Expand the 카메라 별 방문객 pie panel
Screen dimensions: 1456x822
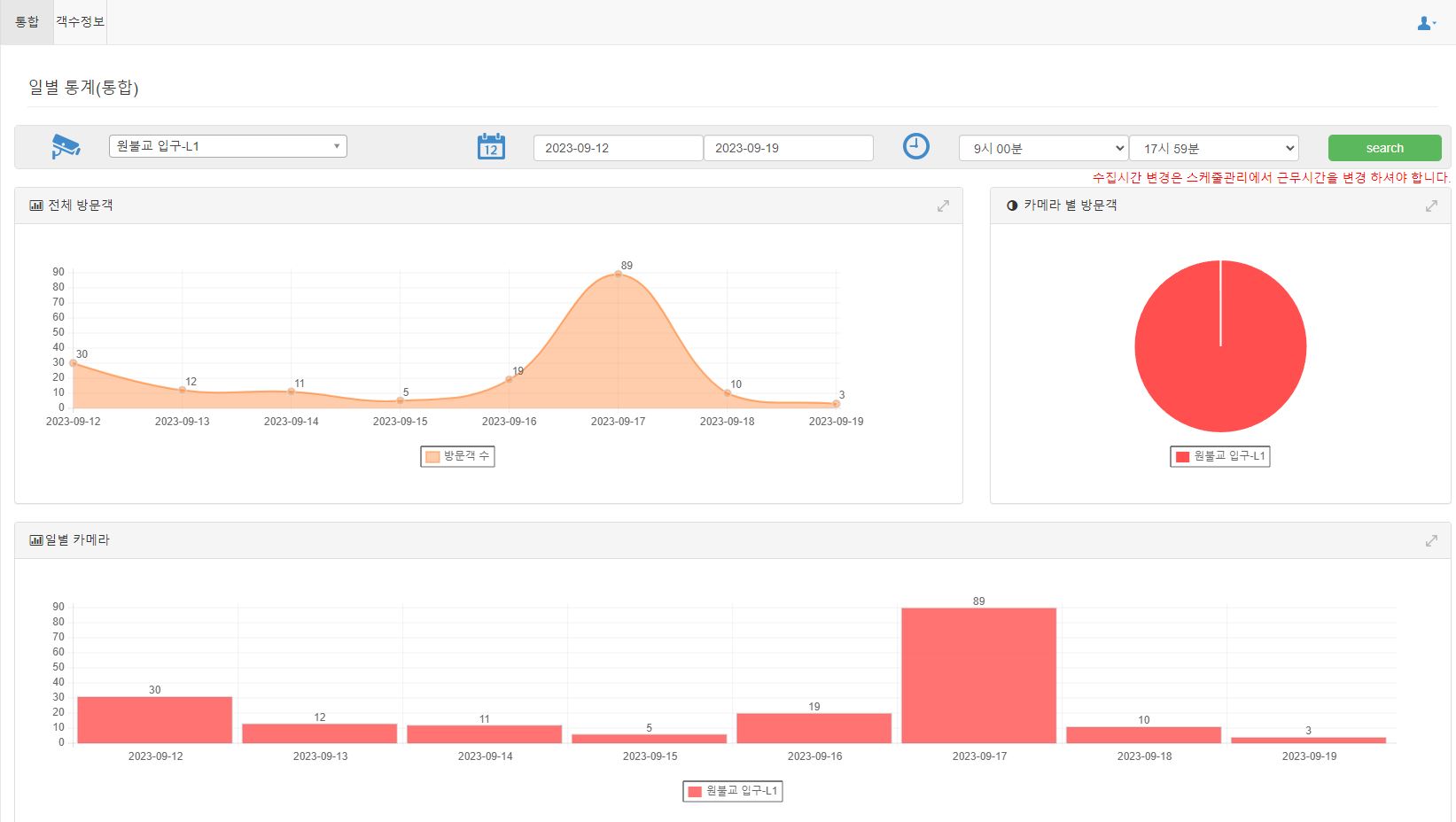tap(1431, 205)
